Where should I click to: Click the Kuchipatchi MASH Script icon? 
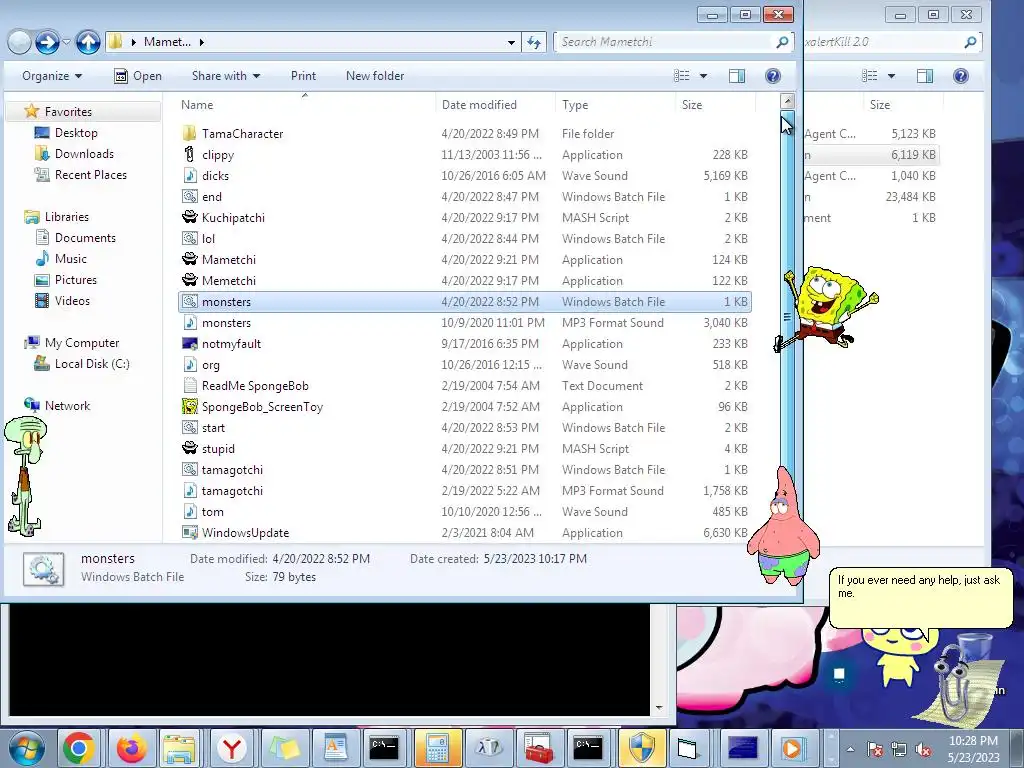click(189, 217)
